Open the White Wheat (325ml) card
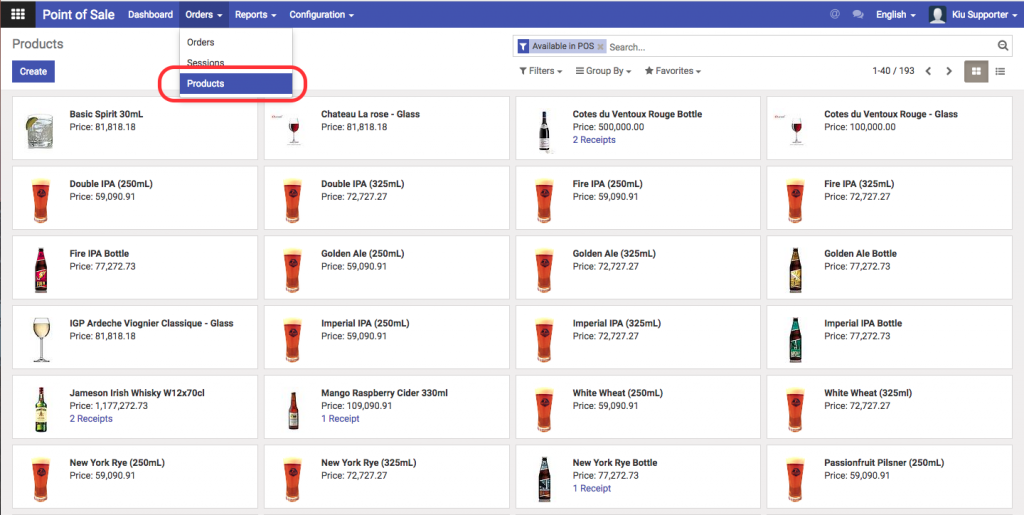 click(889, 407)
